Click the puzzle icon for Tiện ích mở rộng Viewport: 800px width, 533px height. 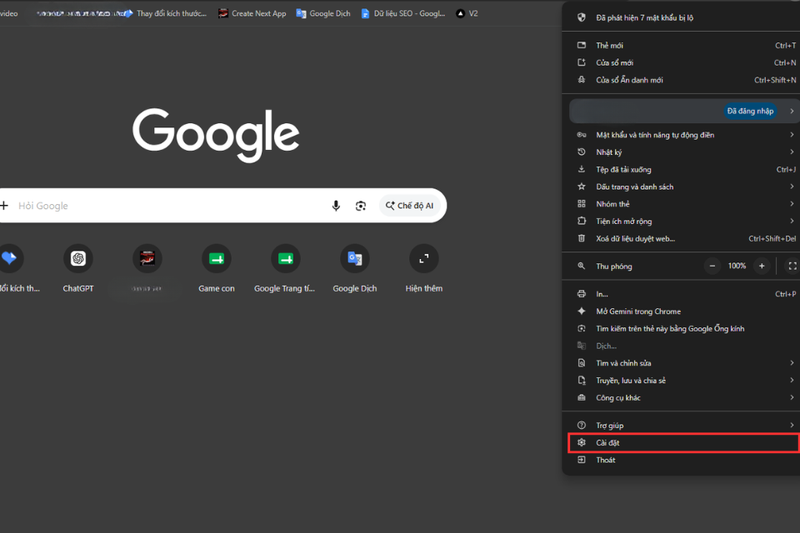pos(581,221)
